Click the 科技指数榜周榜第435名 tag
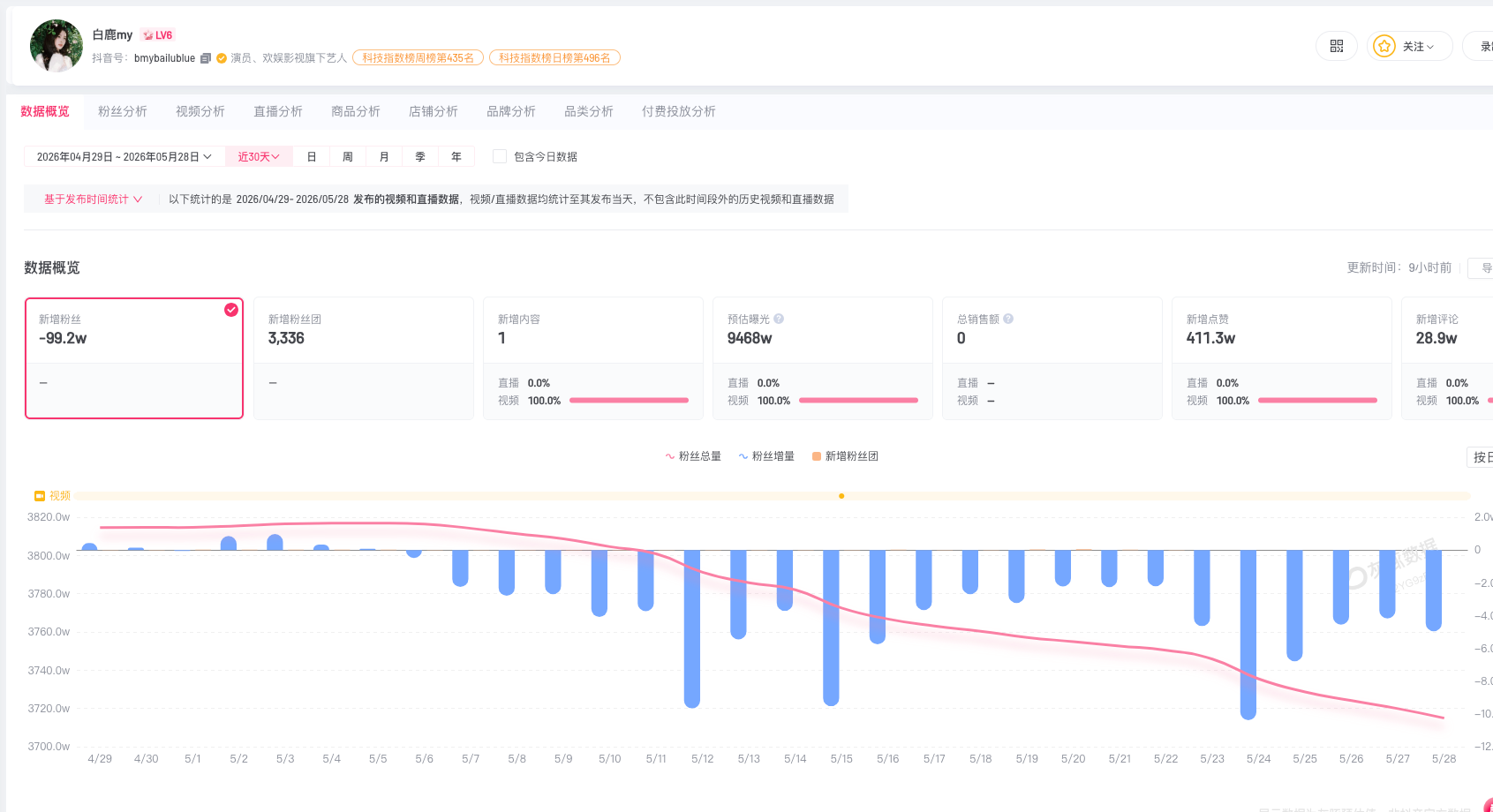 tap(418, 58)
